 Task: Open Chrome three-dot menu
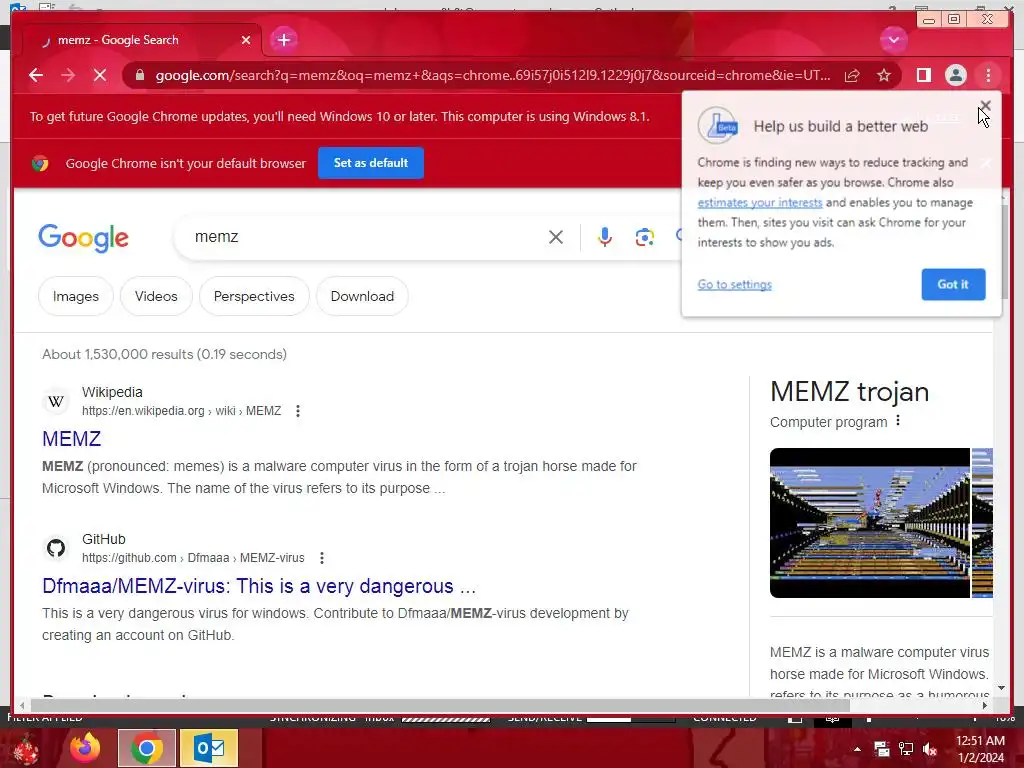tap(988, 75)
